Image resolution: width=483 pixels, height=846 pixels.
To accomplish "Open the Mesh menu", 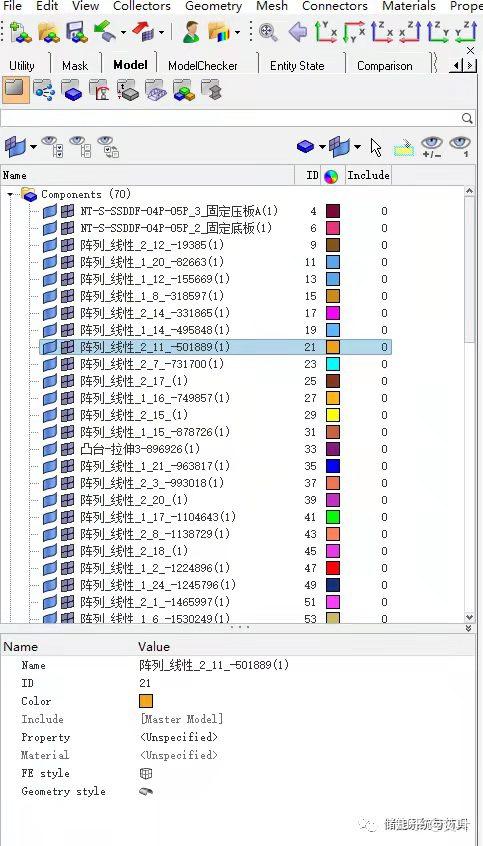I will [x=272, y=6].
